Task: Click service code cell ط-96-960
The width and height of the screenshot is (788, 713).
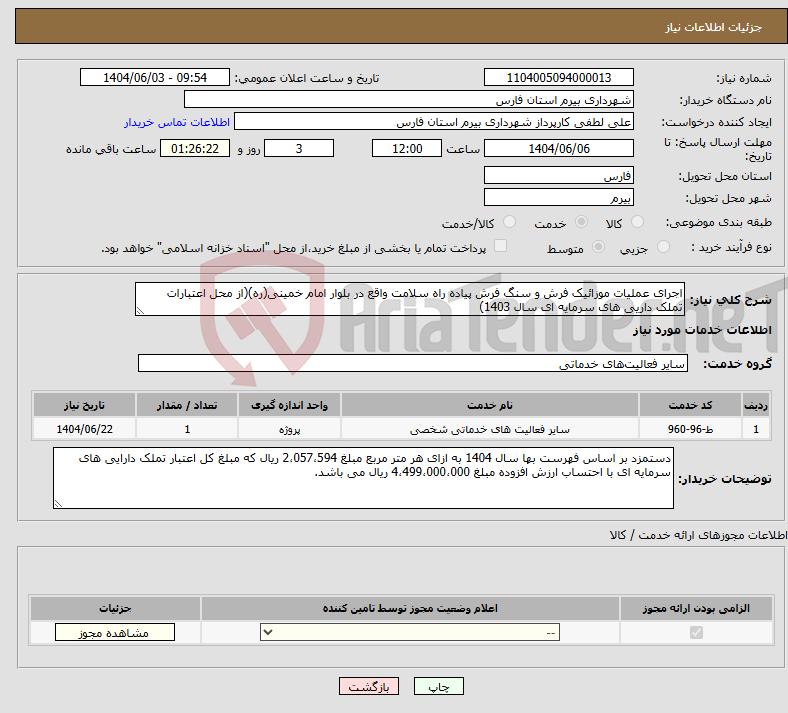Action: 691,429
